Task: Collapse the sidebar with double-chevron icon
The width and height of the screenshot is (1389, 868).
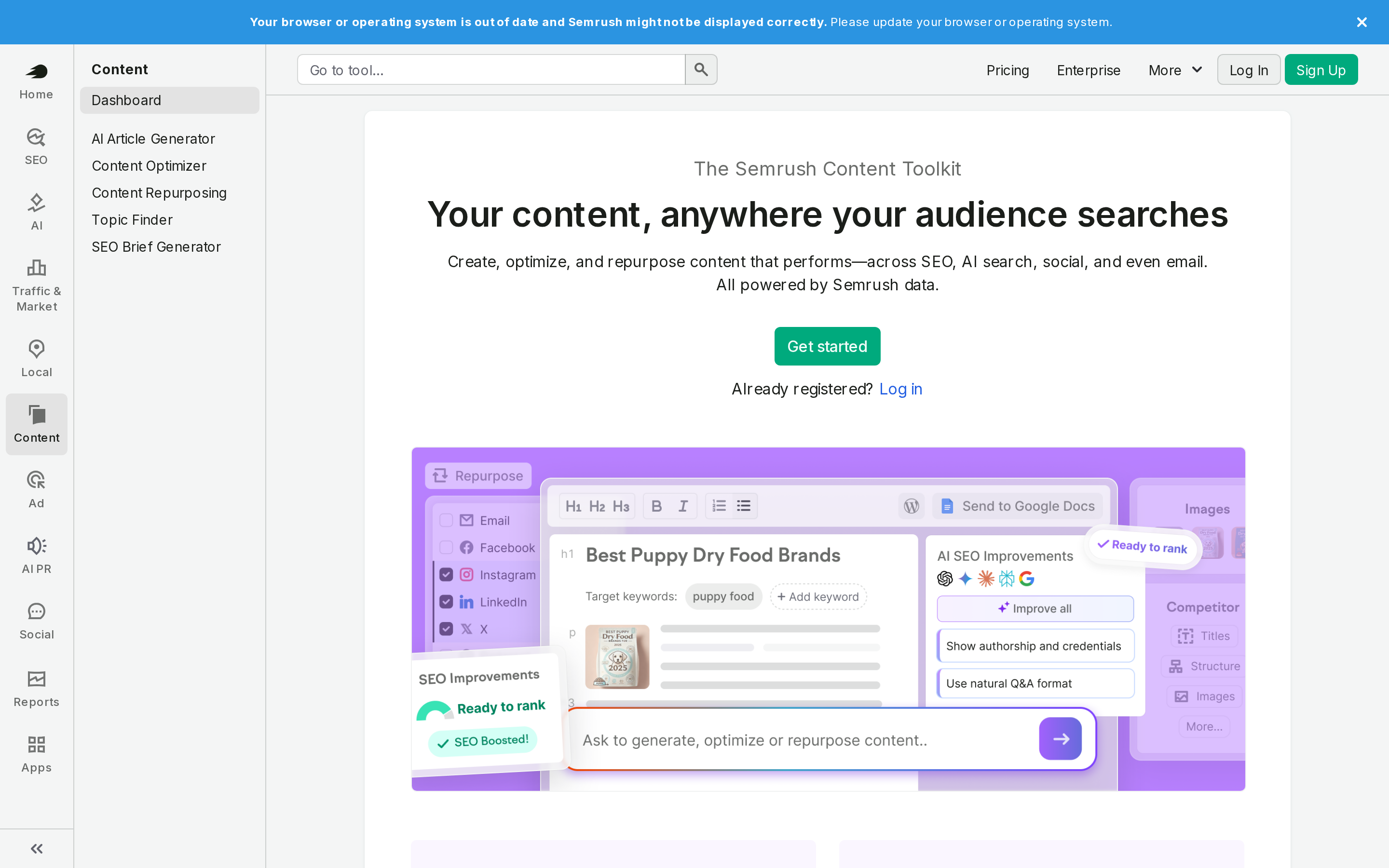Action: coord(36,849)
